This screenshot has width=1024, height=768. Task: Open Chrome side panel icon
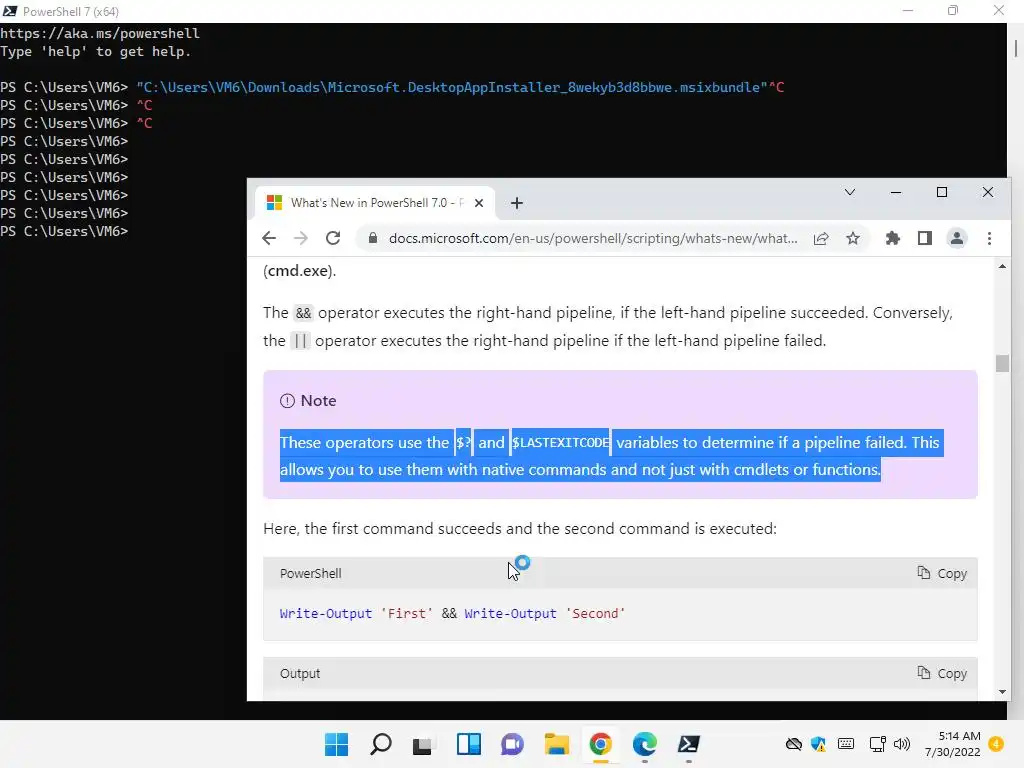[925, 238]
